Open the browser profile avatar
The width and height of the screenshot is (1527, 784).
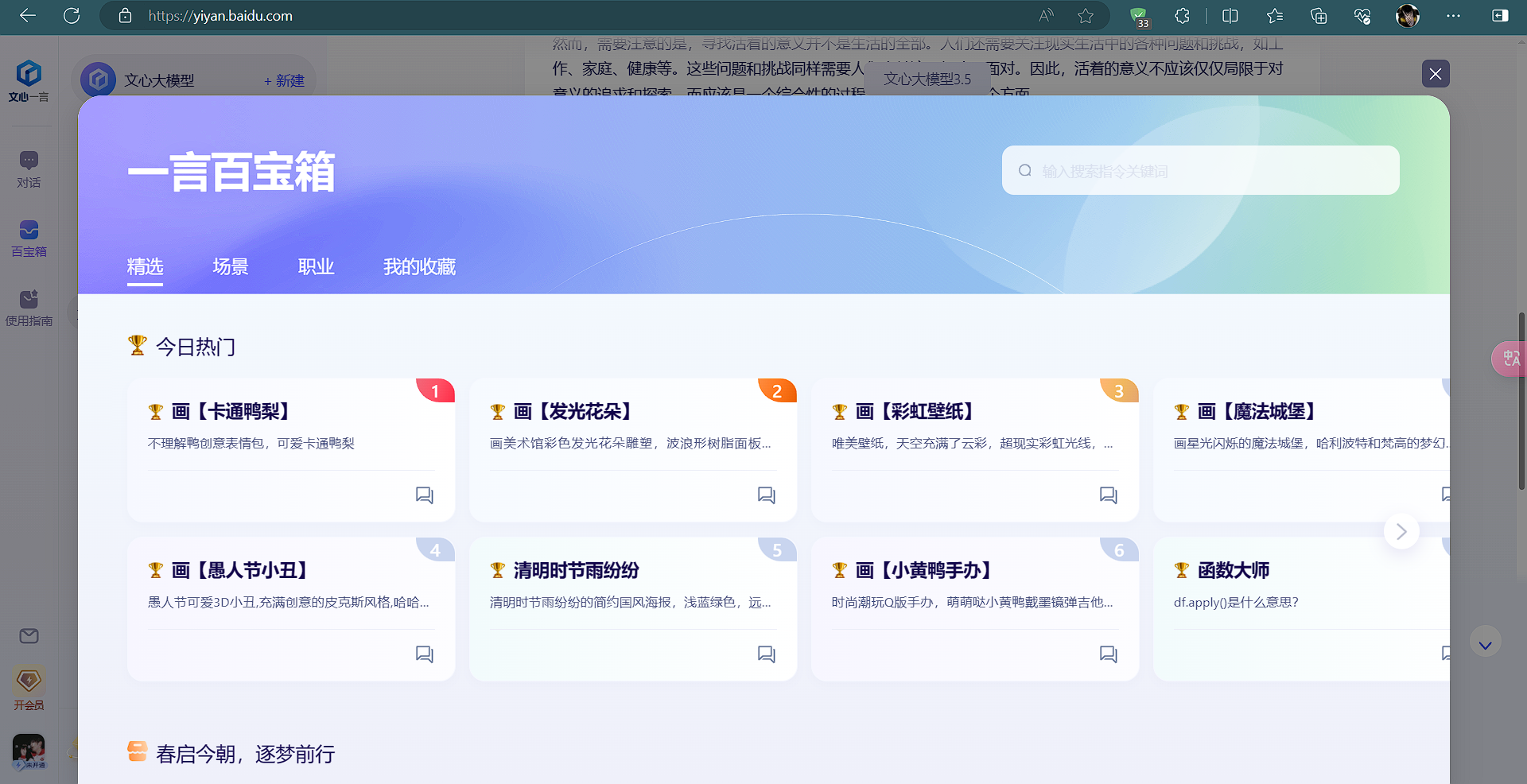click(1408, 16)
